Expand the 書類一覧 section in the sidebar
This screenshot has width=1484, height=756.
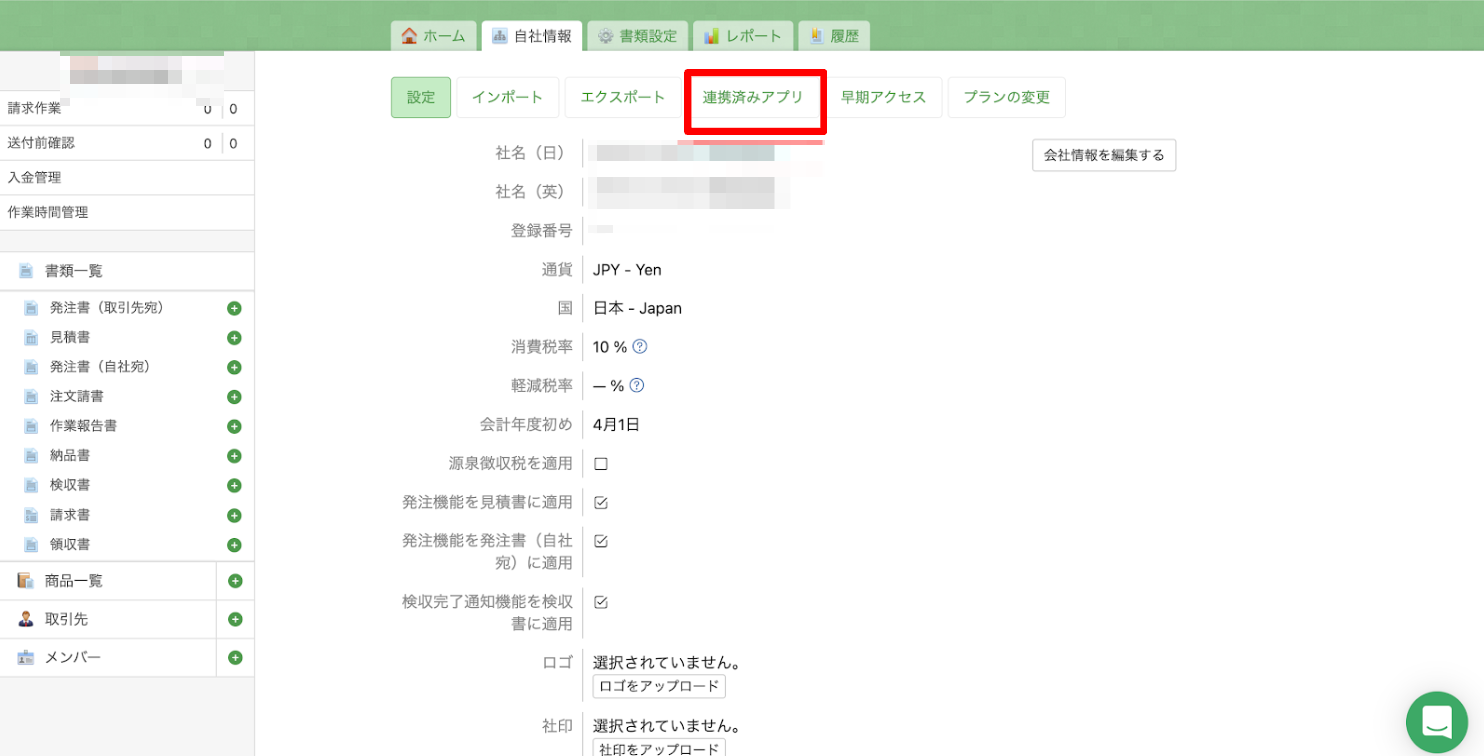pos(73,271)
